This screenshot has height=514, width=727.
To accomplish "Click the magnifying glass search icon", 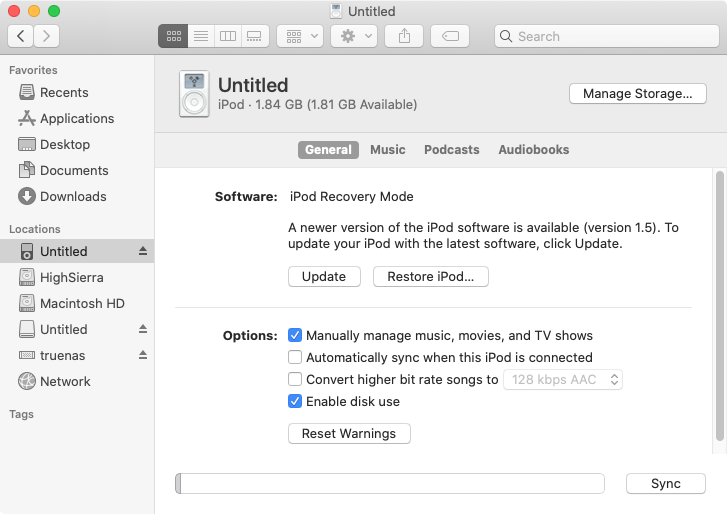I will pos(506,36).
